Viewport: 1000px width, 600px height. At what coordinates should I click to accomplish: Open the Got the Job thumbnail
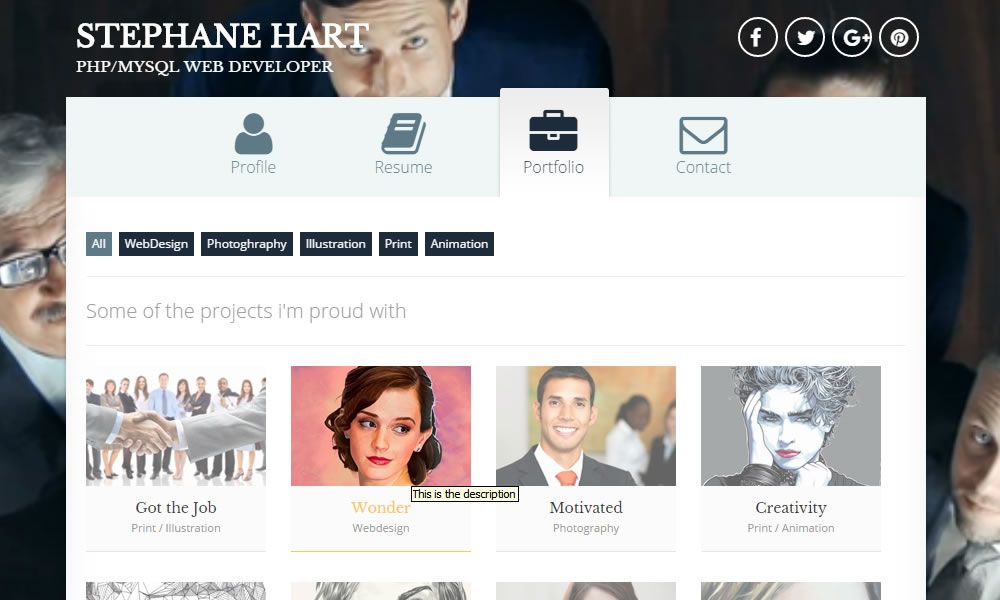[x=176, y=426]
